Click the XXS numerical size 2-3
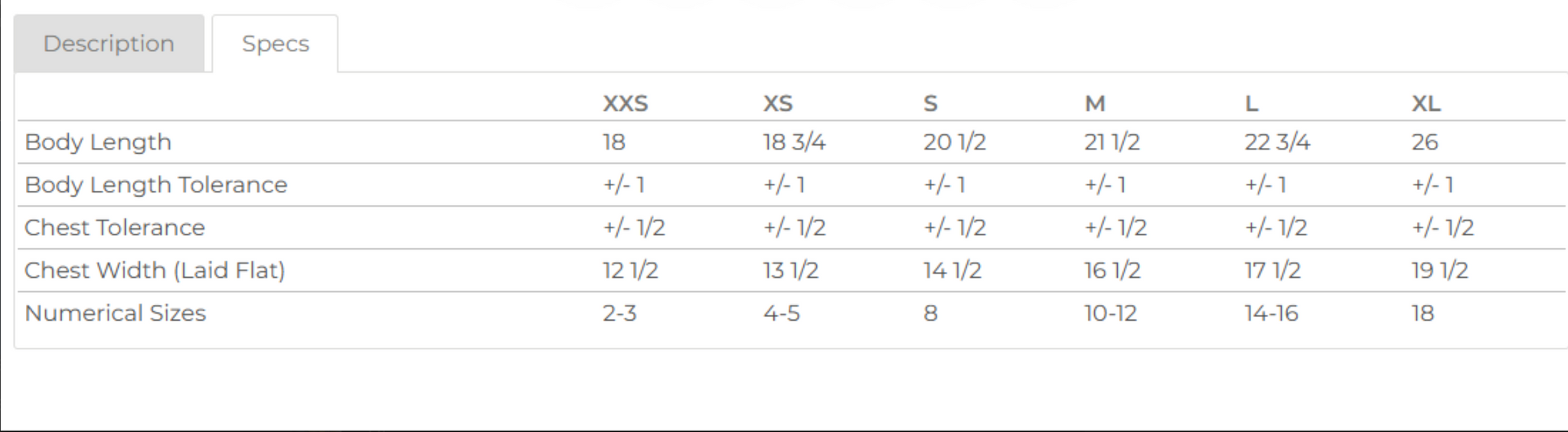Screen dimensions: 1568x432 (x=619, y=313)
